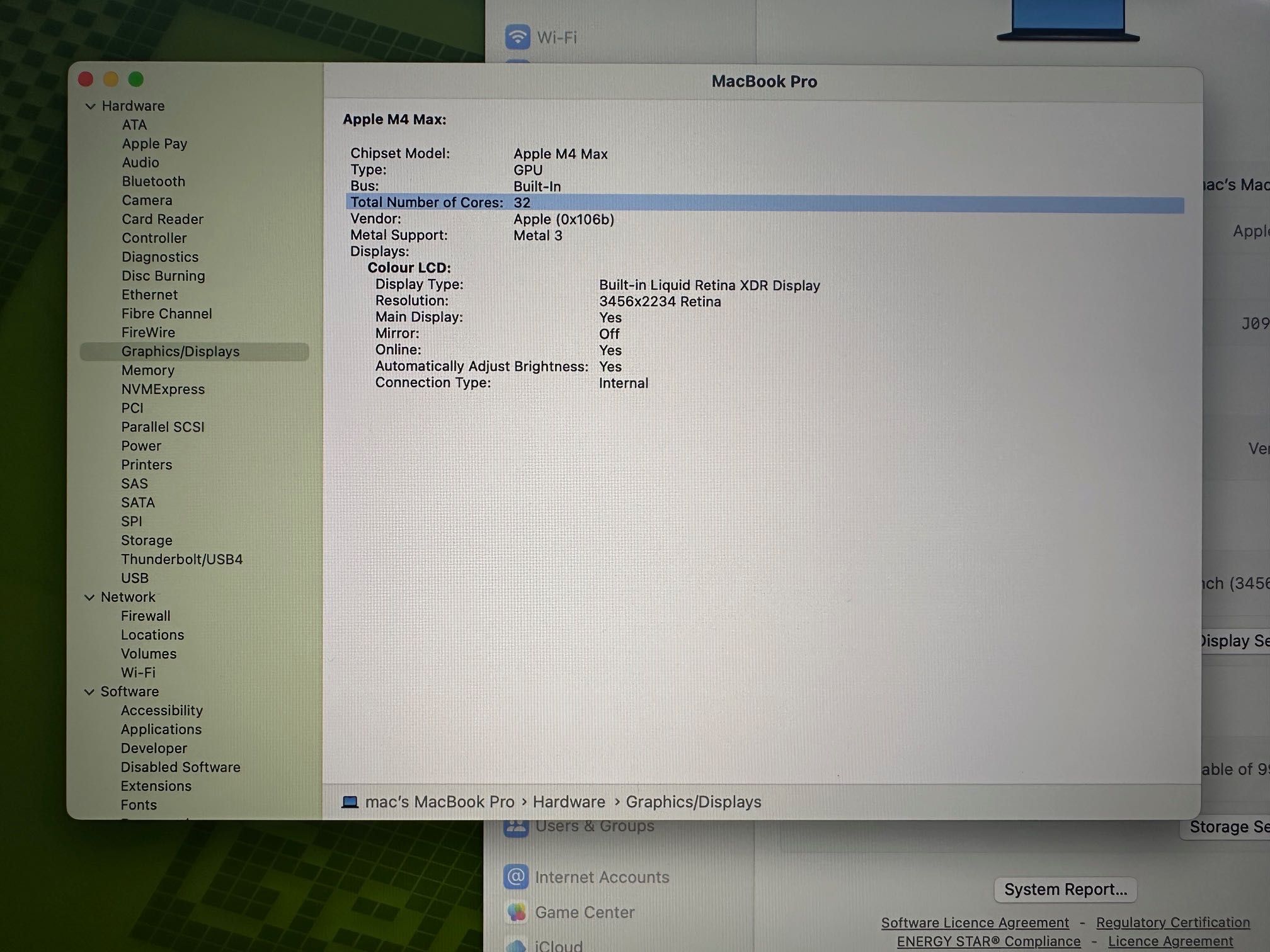Select NVMExpress entry

(x=163, y=389)
